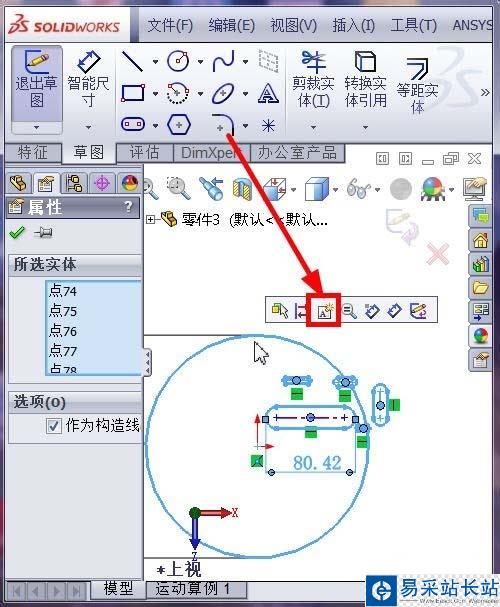The image size is (500, 607).
Task: Select the Spline sketch tool
Action: (223, 61)
